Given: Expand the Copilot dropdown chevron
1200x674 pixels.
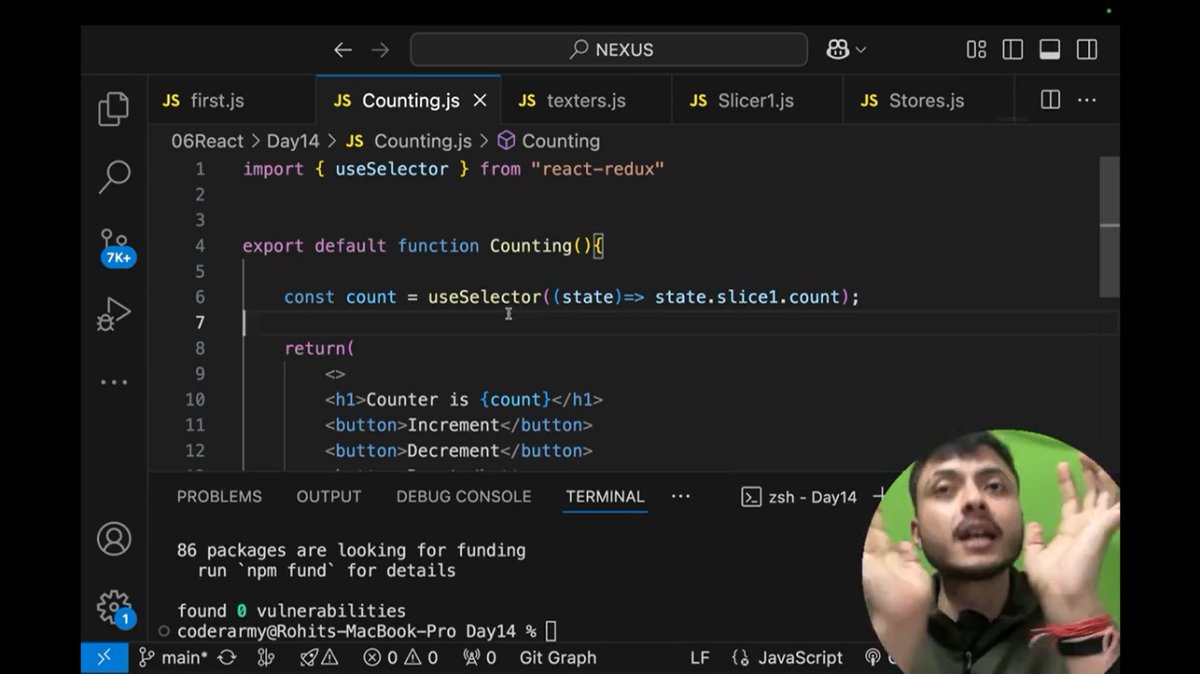Looking at the screenshot, I should [860, 50].
